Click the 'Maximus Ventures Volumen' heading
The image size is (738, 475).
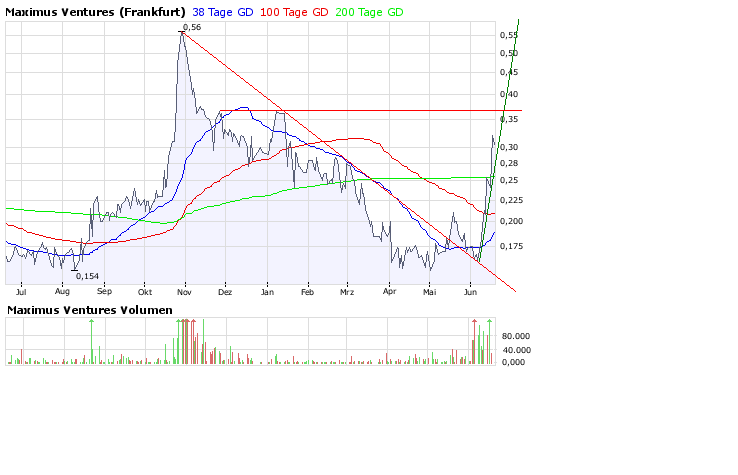[x=89, y=310]
